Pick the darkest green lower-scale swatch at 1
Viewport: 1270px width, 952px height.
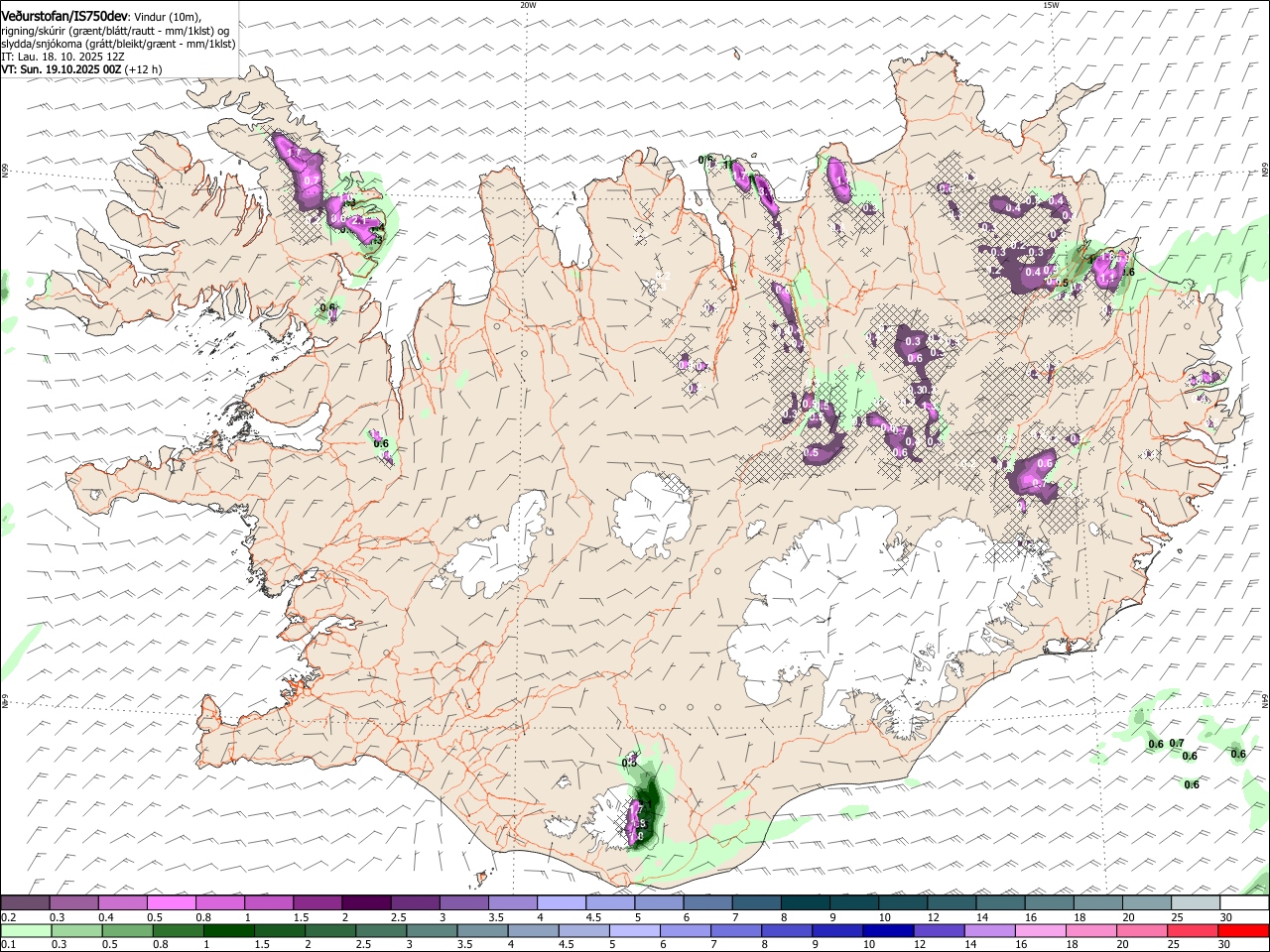click(x=229, y=930)
